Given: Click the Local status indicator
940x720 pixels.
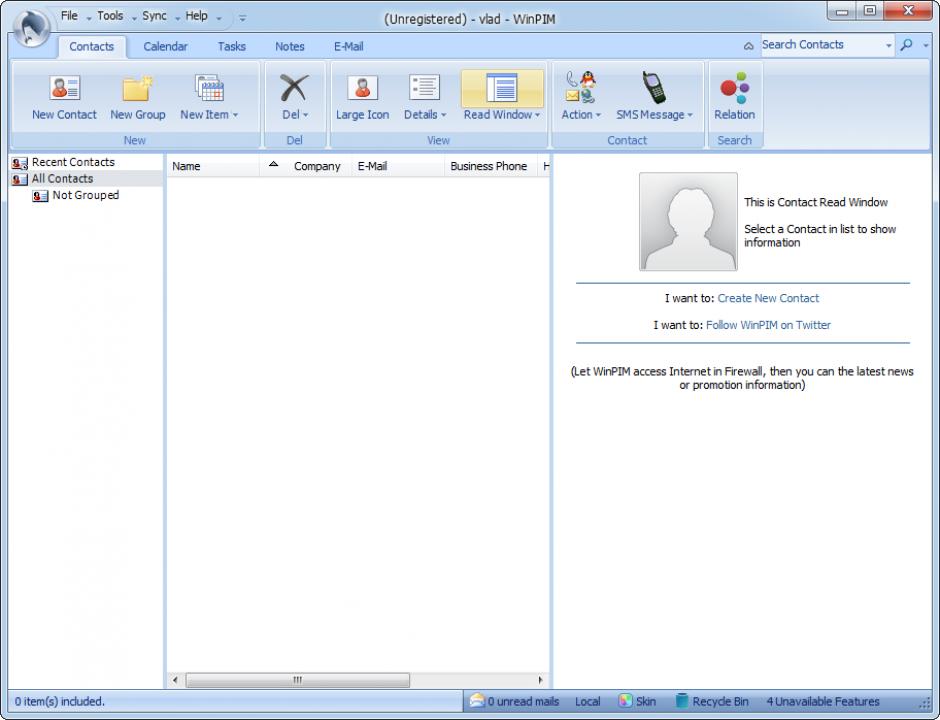Looking at the screenshot, I should [588, 701].
